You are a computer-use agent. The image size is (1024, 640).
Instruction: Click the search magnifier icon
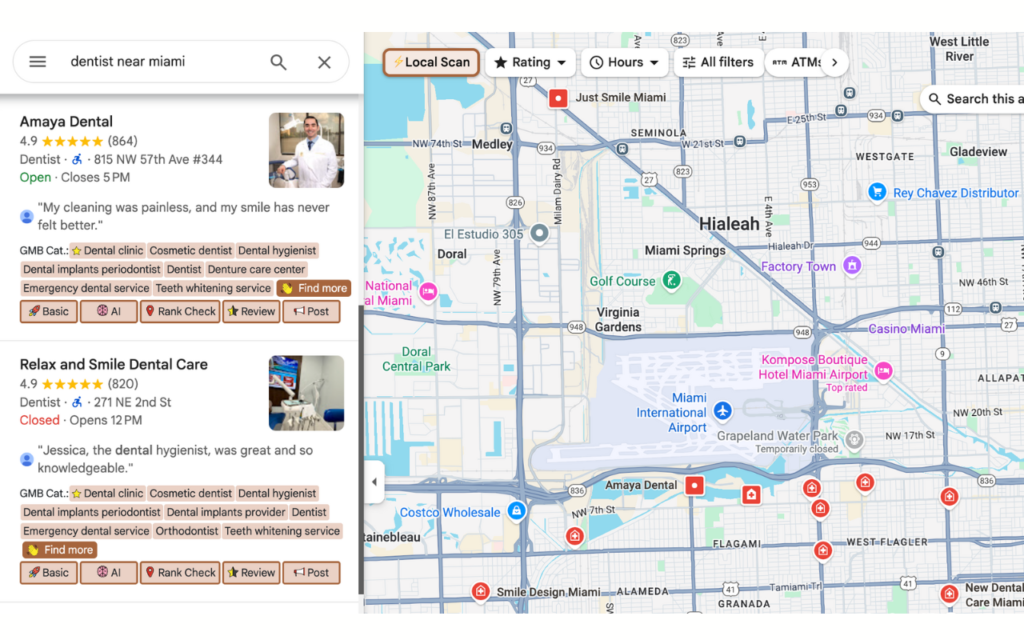pos(278,61)
